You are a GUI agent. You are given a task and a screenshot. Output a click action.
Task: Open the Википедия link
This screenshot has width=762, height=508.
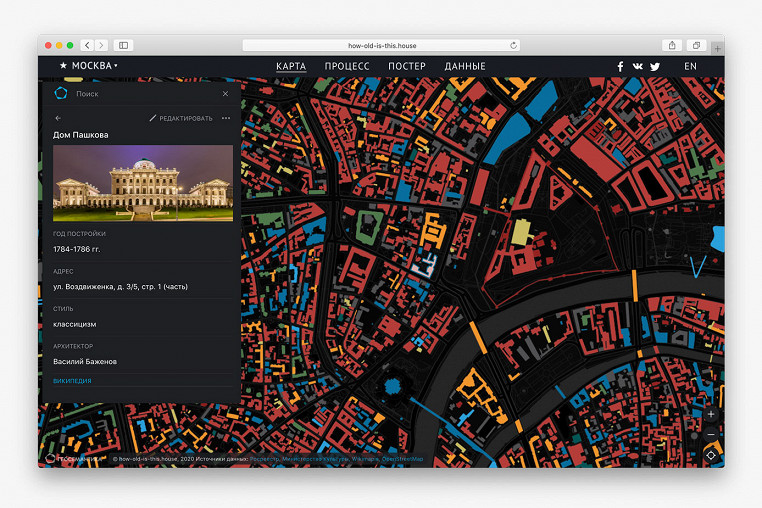(x=72, y=381)
